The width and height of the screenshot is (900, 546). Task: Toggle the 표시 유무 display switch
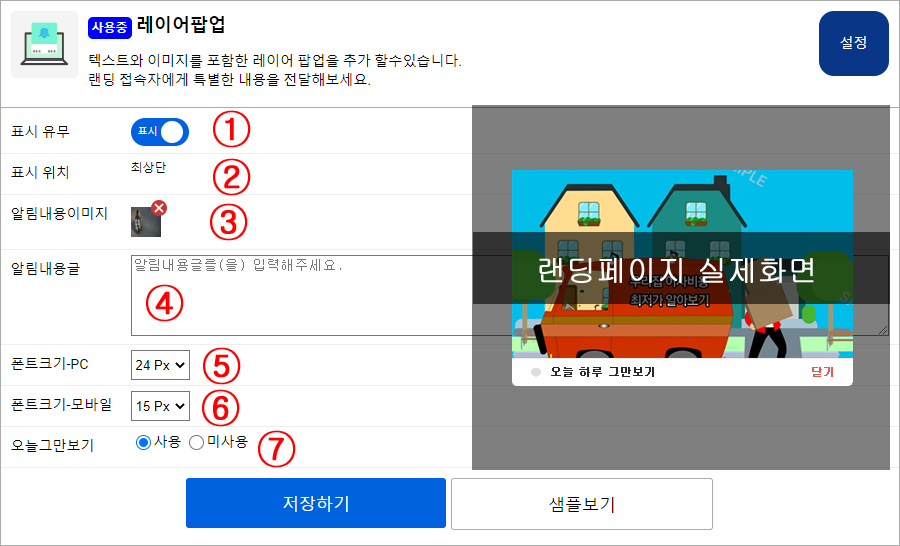tap(160, 131)
